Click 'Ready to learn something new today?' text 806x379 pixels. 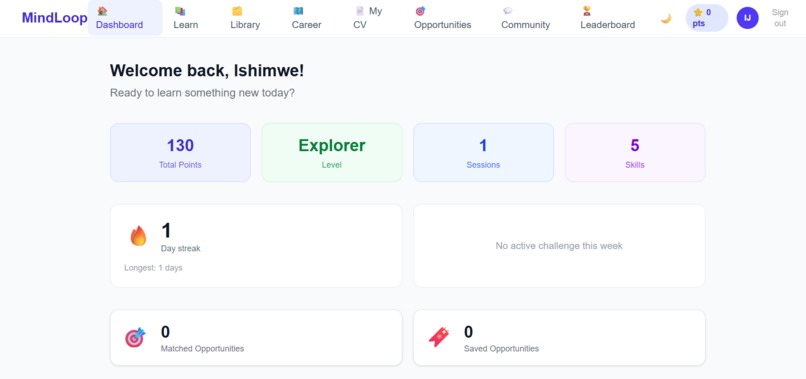coord(203,93)
